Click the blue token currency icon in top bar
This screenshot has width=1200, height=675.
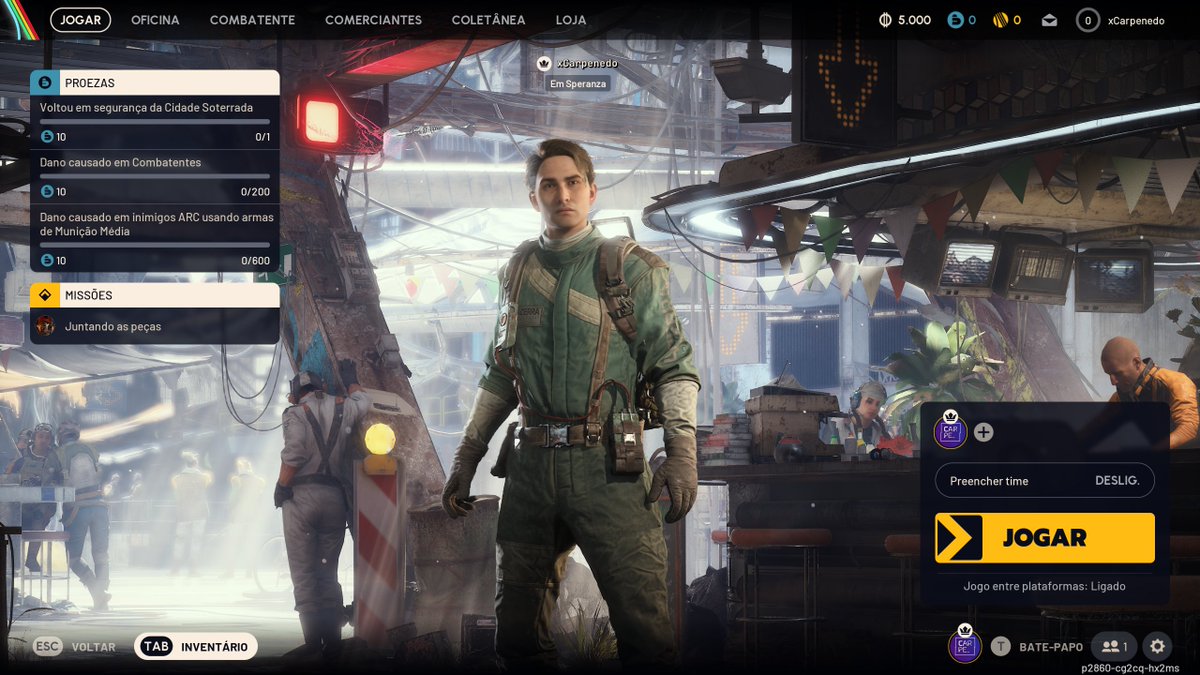click(x=955, y=20)
